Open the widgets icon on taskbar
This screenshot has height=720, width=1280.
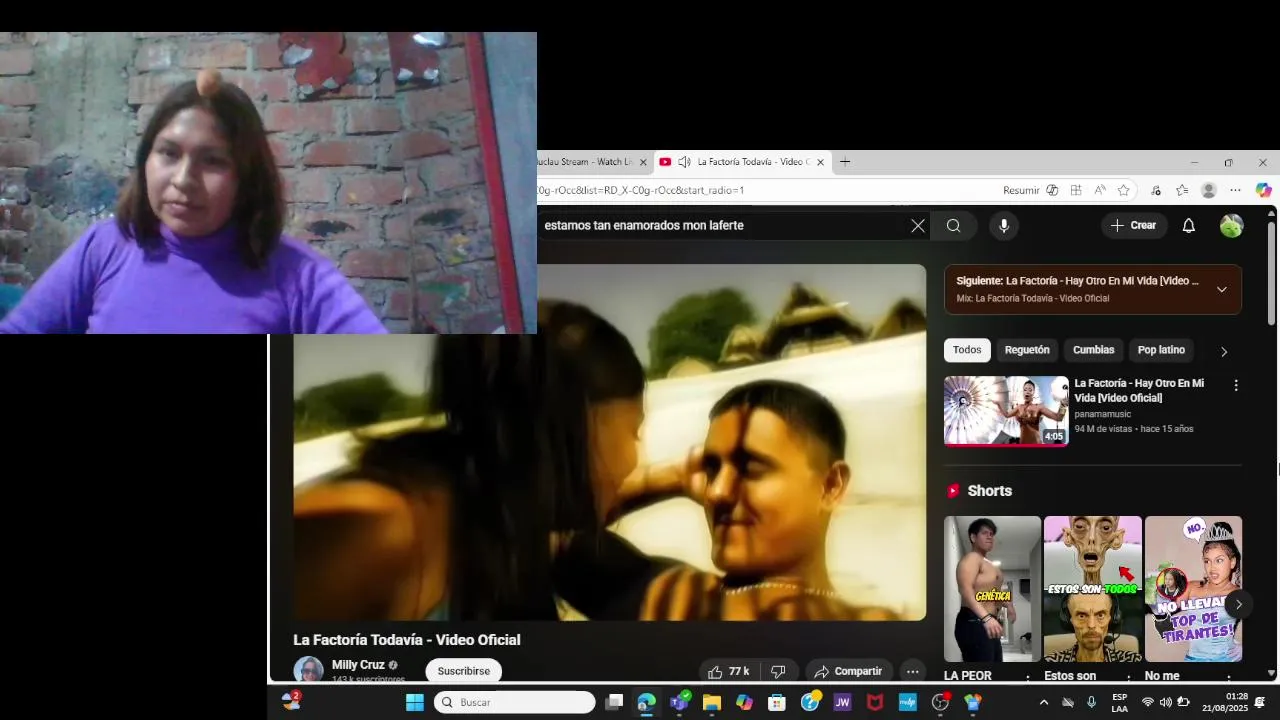tap(291, 701)
